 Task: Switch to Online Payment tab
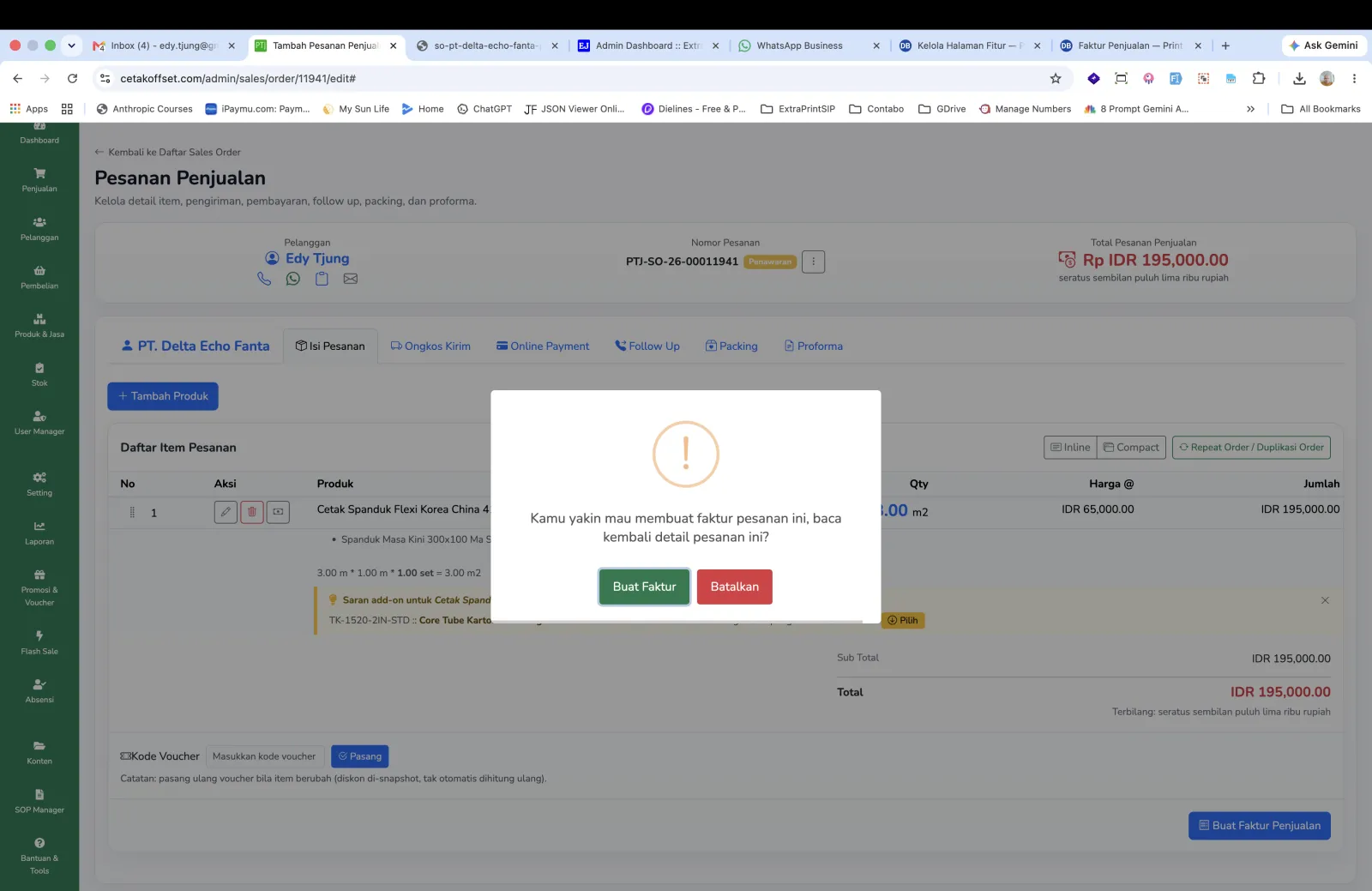[x=543, y=346]
